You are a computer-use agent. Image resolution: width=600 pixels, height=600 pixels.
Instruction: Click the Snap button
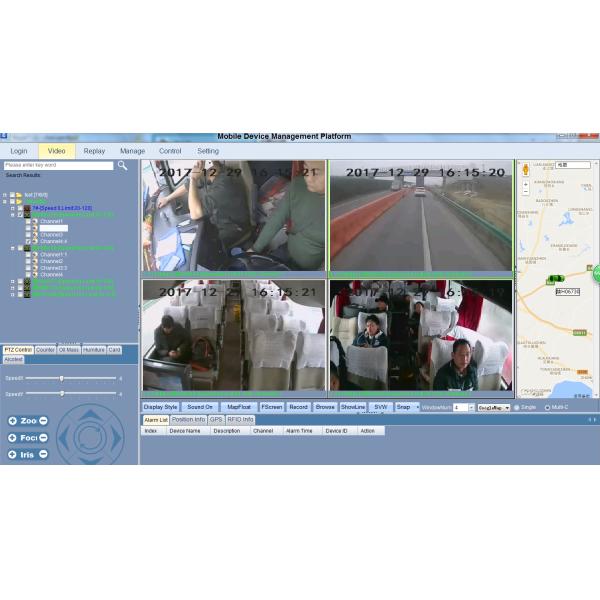404,407
